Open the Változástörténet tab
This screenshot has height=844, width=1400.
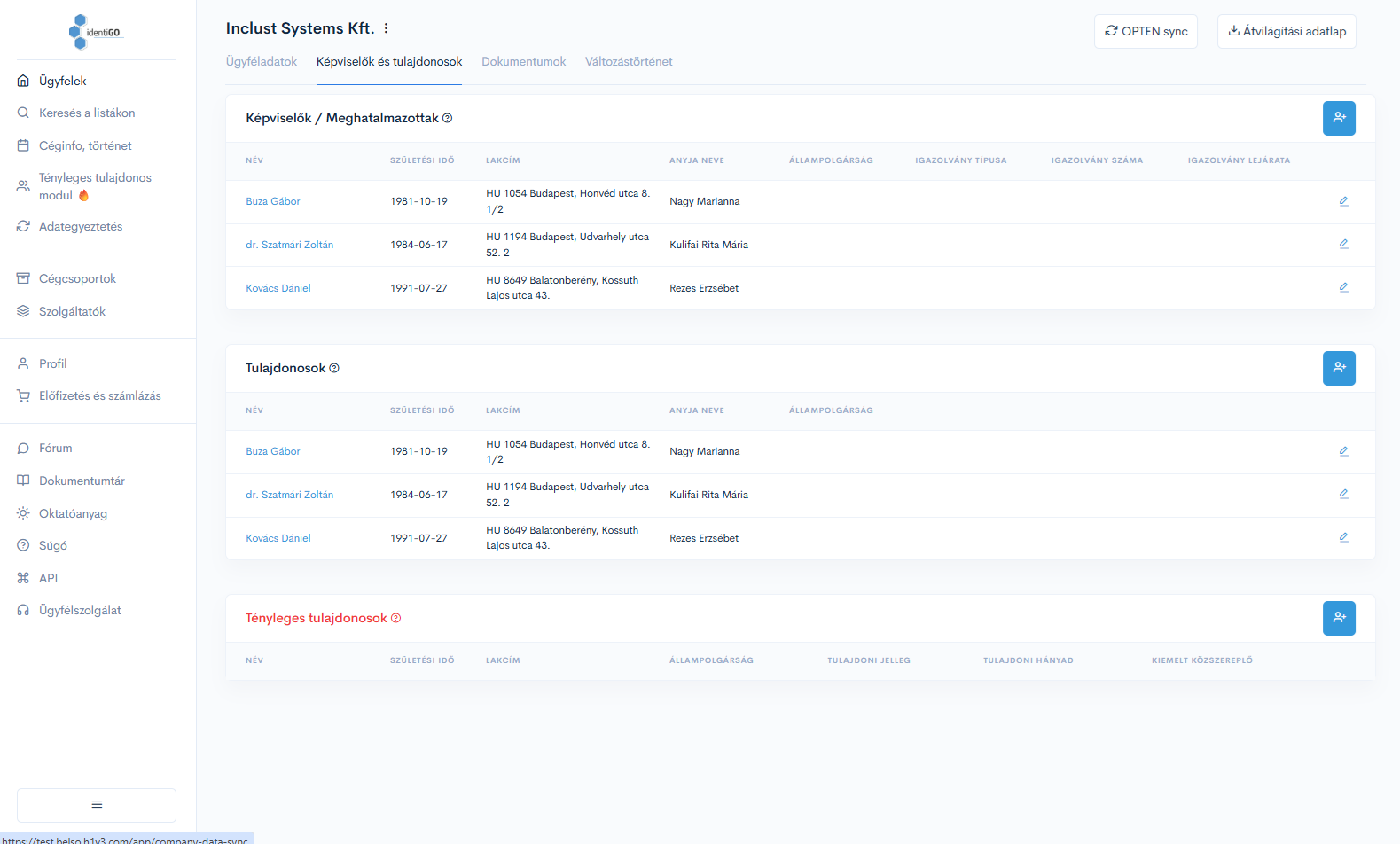tap(629, 62)
